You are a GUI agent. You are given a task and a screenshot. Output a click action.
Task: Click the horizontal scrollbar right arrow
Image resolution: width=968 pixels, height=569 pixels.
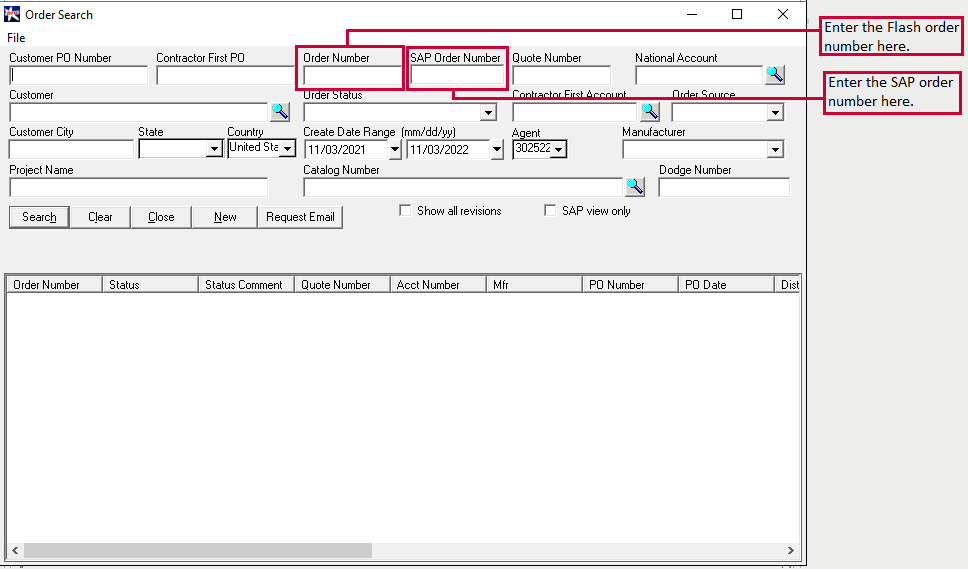pos(791,551)
